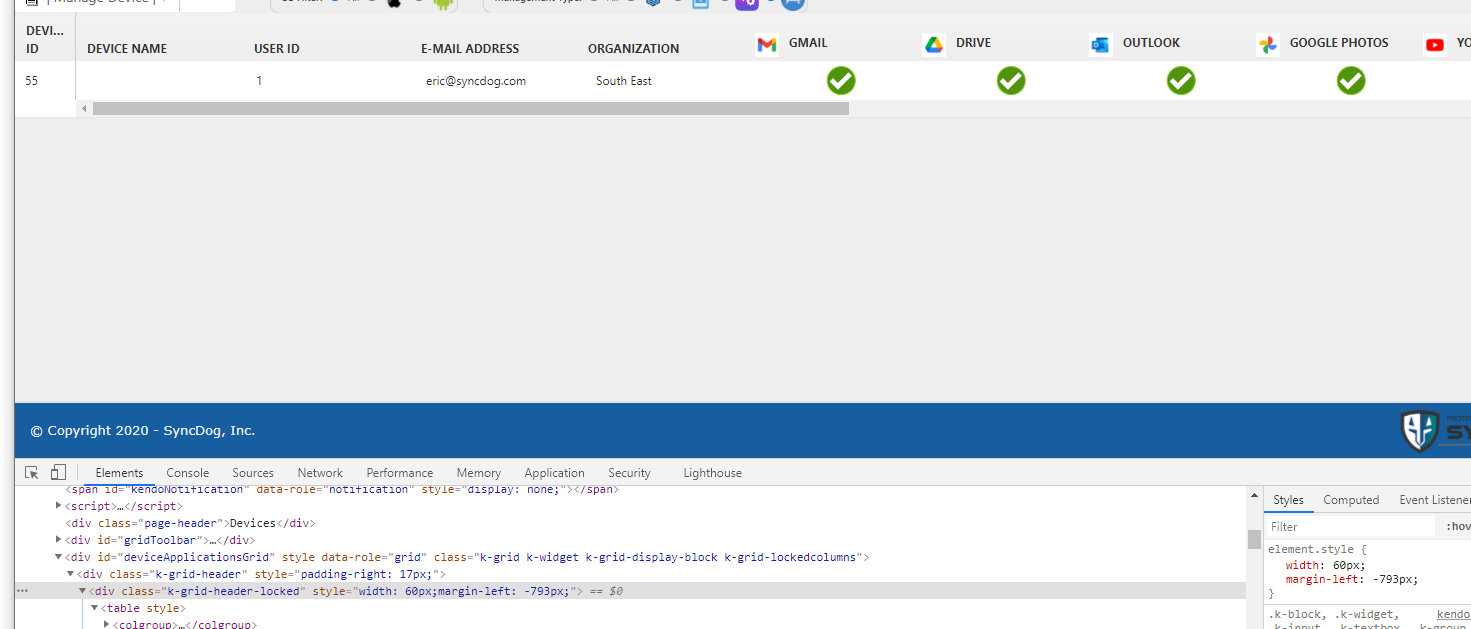Expand the colgroup node
Viewport: 1471px width, 629px height.
[107, 625]
